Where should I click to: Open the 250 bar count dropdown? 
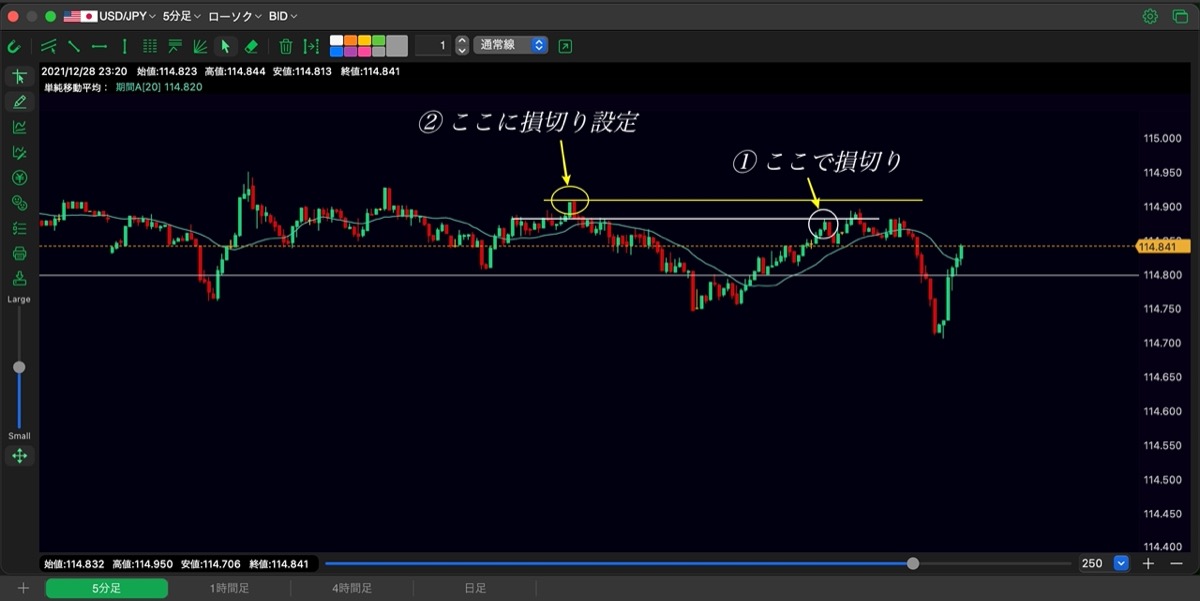1103,563
